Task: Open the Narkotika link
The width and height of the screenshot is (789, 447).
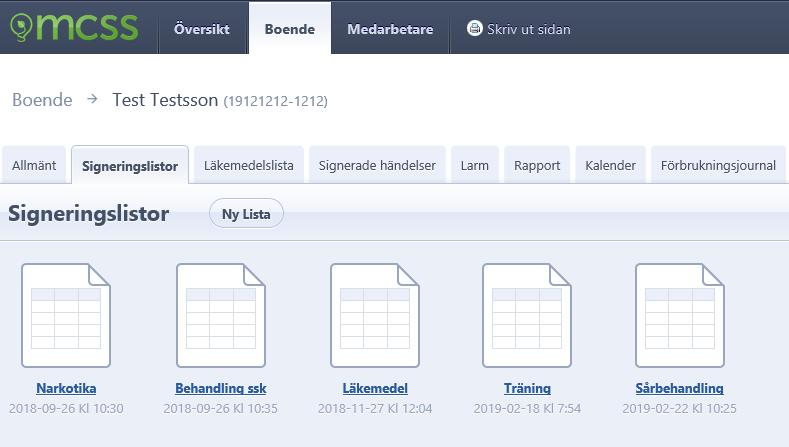Action: click(x=66, y=388)
